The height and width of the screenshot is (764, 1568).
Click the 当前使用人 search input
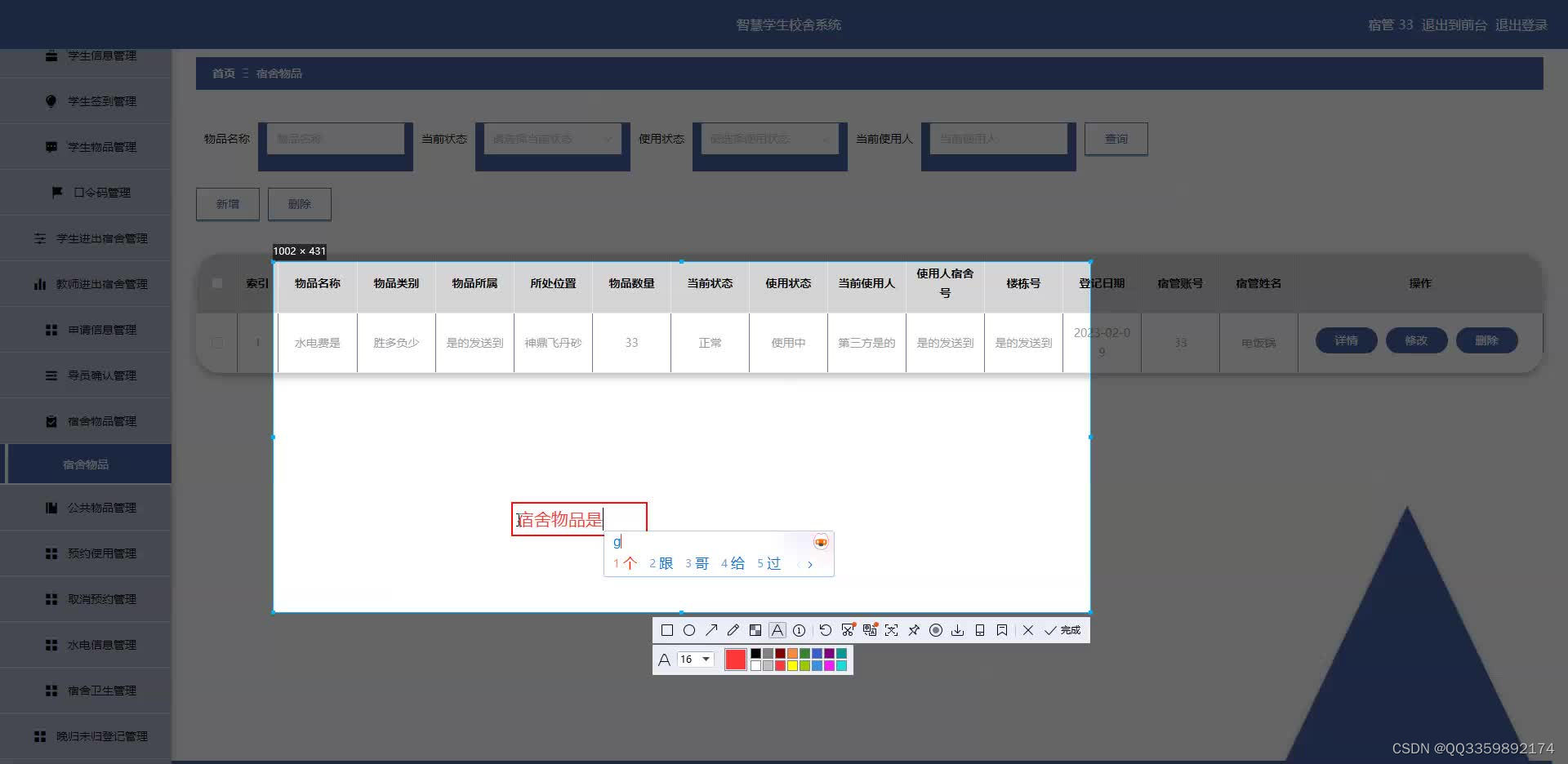pos(999,139)
